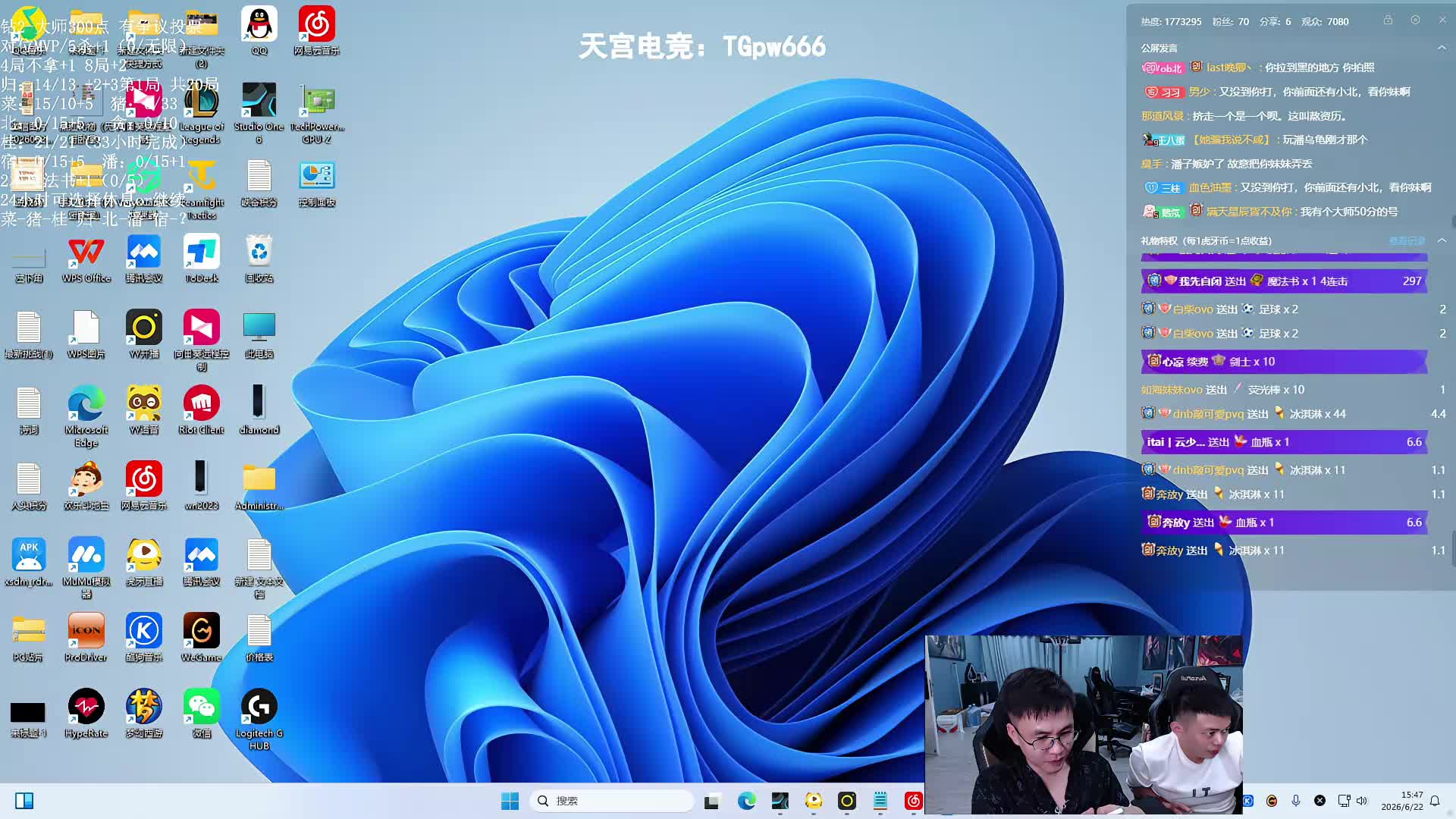Viewport: 1456px width, 819px height.
Task: Select the 心凉 续费 剑士 x 10 row
Action: (1284, 361)
